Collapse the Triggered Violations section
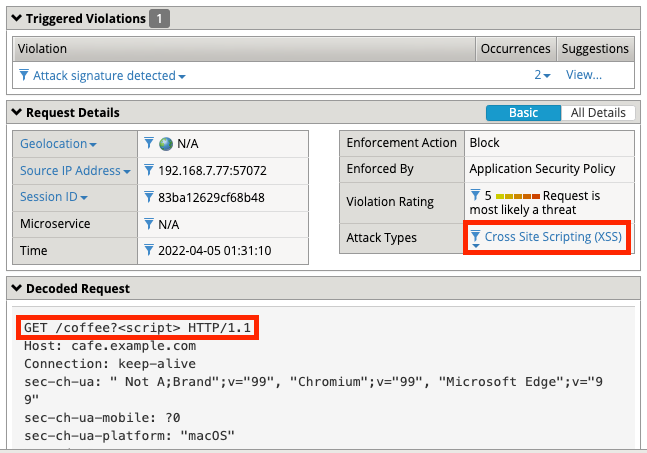Screen dimensions: 647x453 pos(17,19)
